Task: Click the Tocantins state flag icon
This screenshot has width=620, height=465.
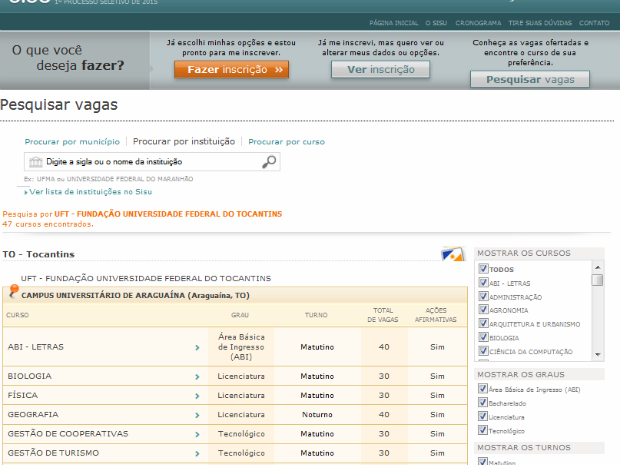Action: point(452,255)
